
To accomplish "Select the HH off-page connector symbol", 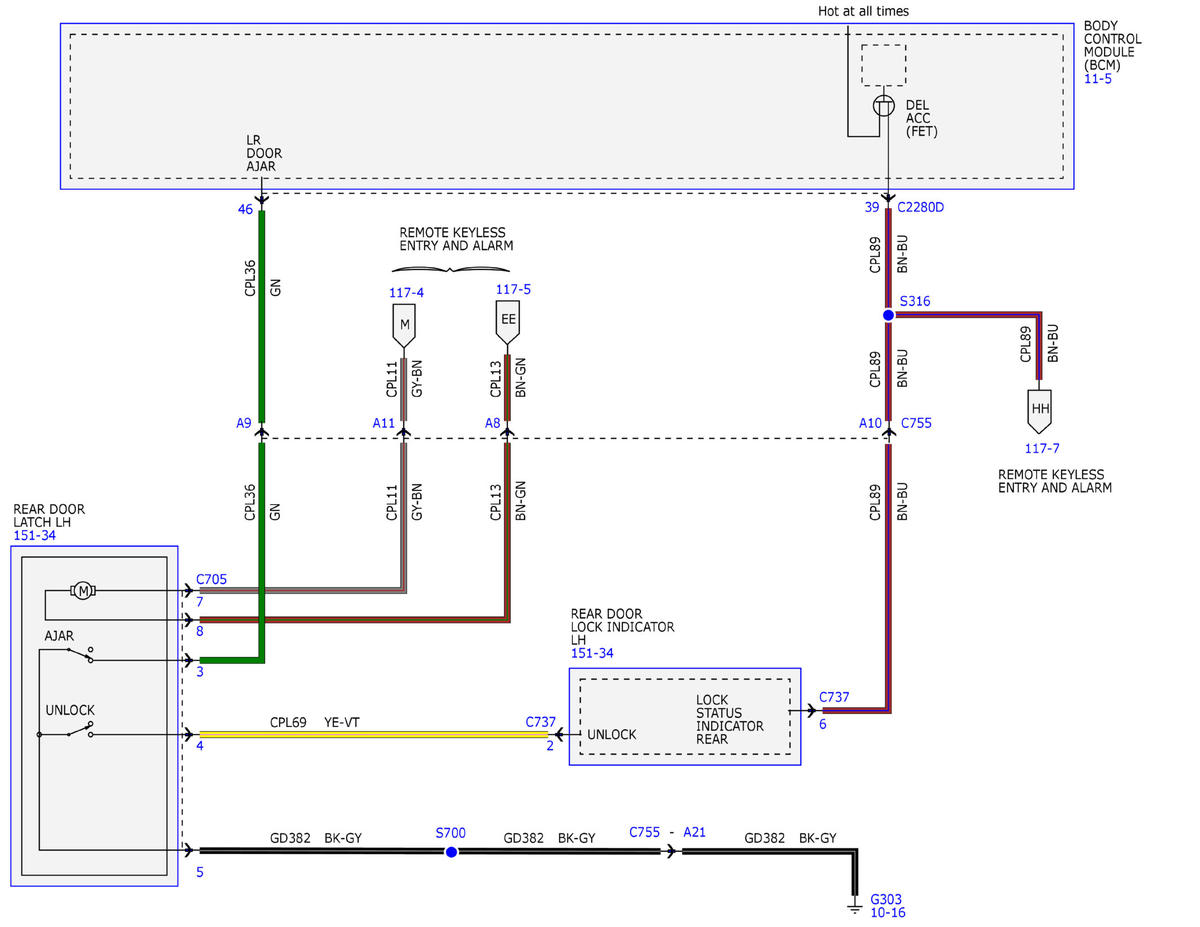I will (1039, 408).
